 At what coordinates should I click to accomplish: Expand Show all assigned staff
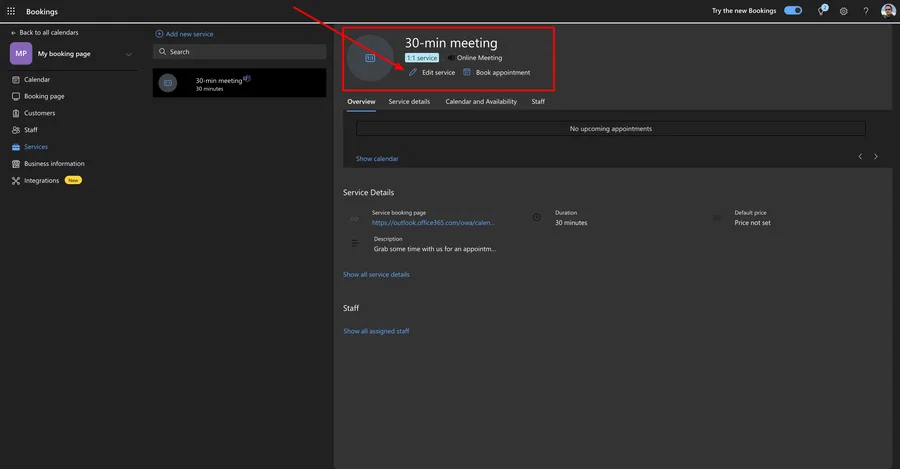[x=376, y=331]
